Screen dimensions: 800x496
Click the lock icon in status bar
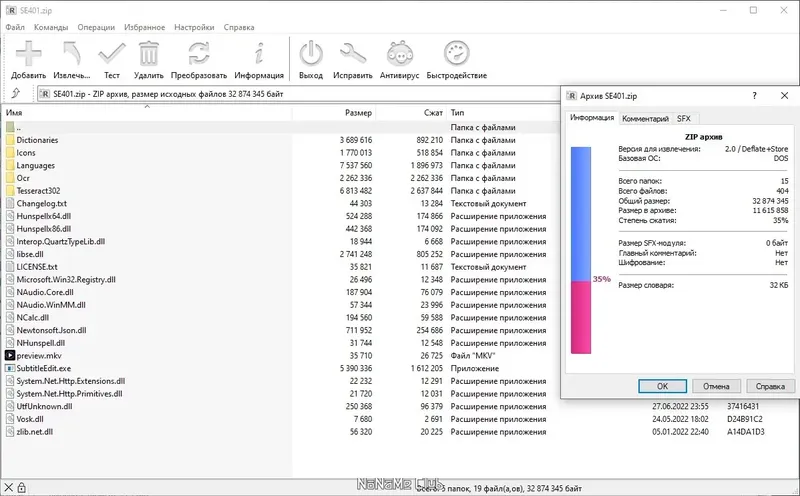click(x=21, y=487)
